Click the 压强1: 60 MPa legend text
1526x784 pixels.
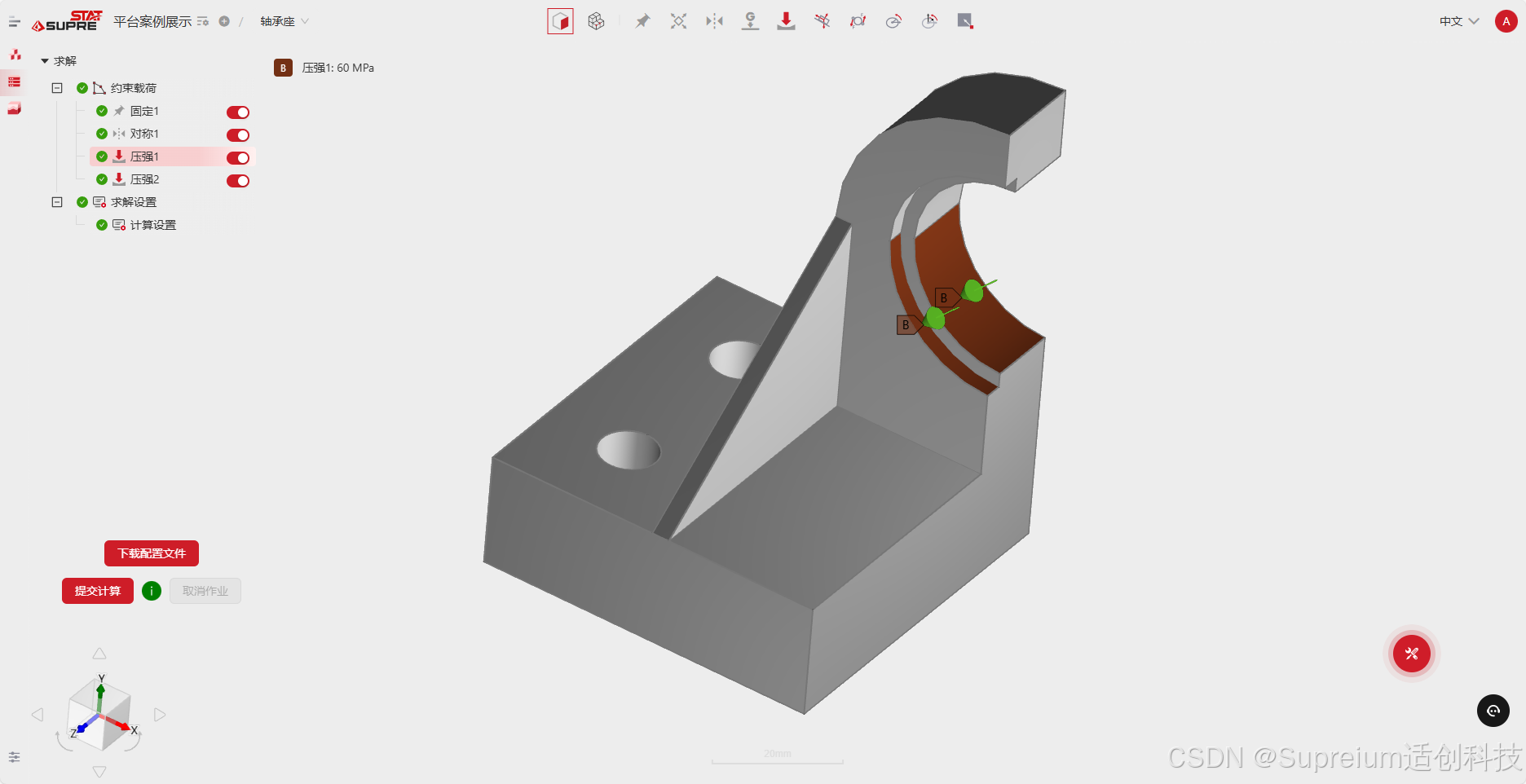click(x=338, y=68)
